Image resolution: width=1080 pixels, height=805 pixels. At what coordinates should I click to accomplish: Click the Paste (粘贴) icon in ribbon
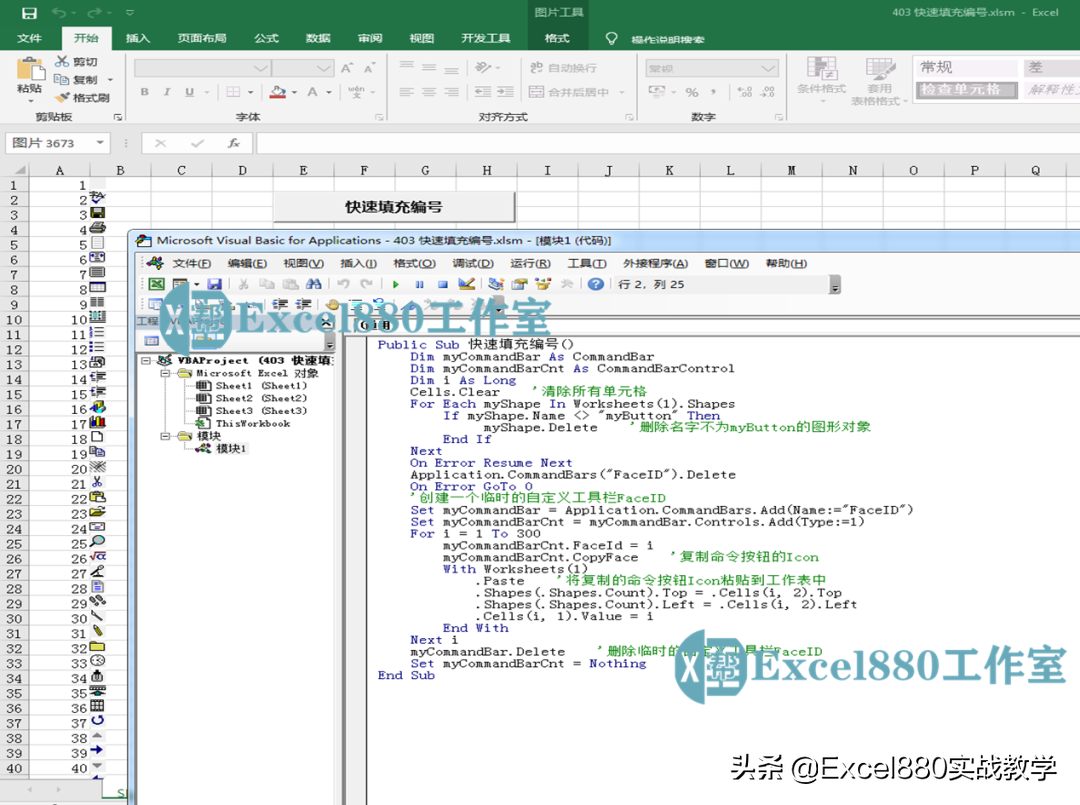tap(30, 69)
